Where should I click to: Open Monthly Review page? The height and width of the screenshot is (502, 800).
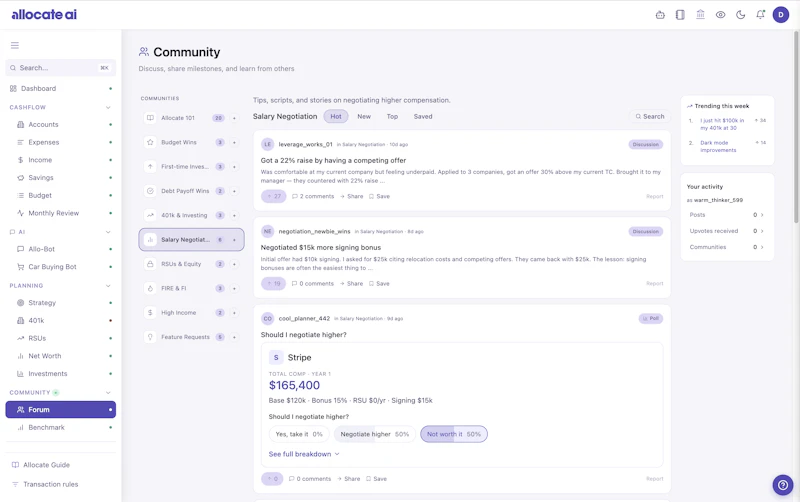[63, 213]
